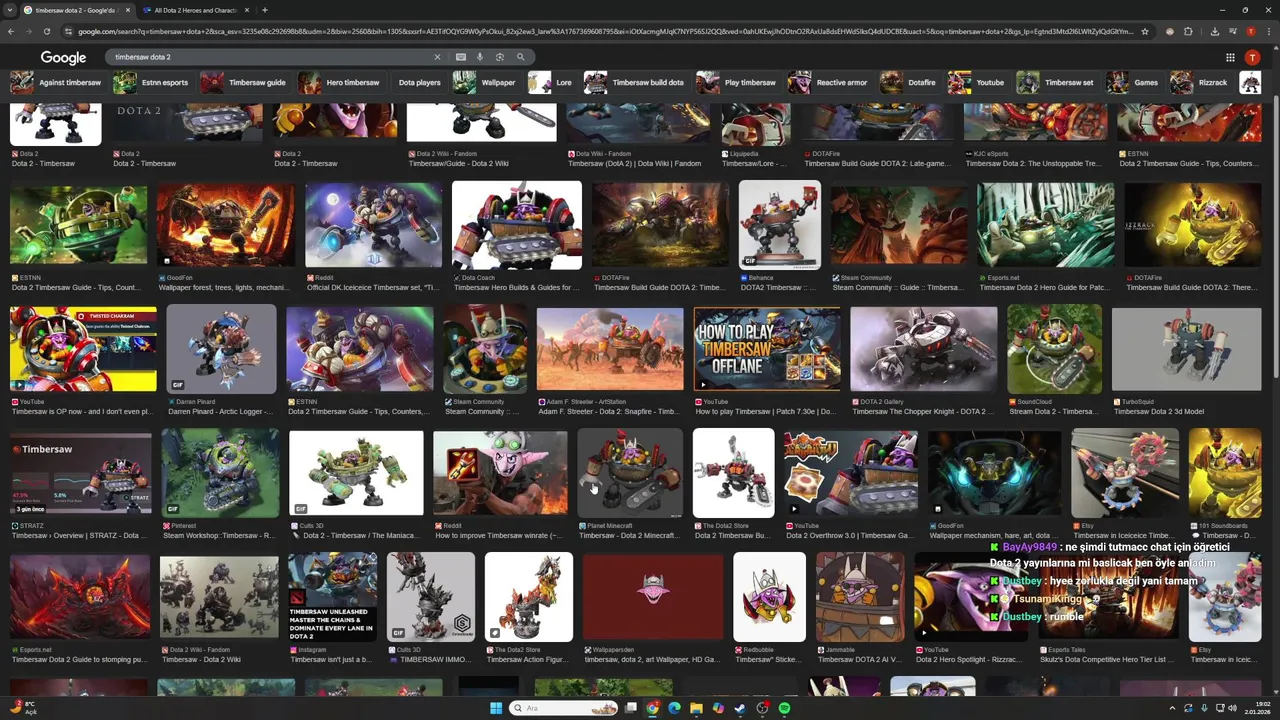
Task: Open Steam from the taskbar
Action: [x=740, y=708]
